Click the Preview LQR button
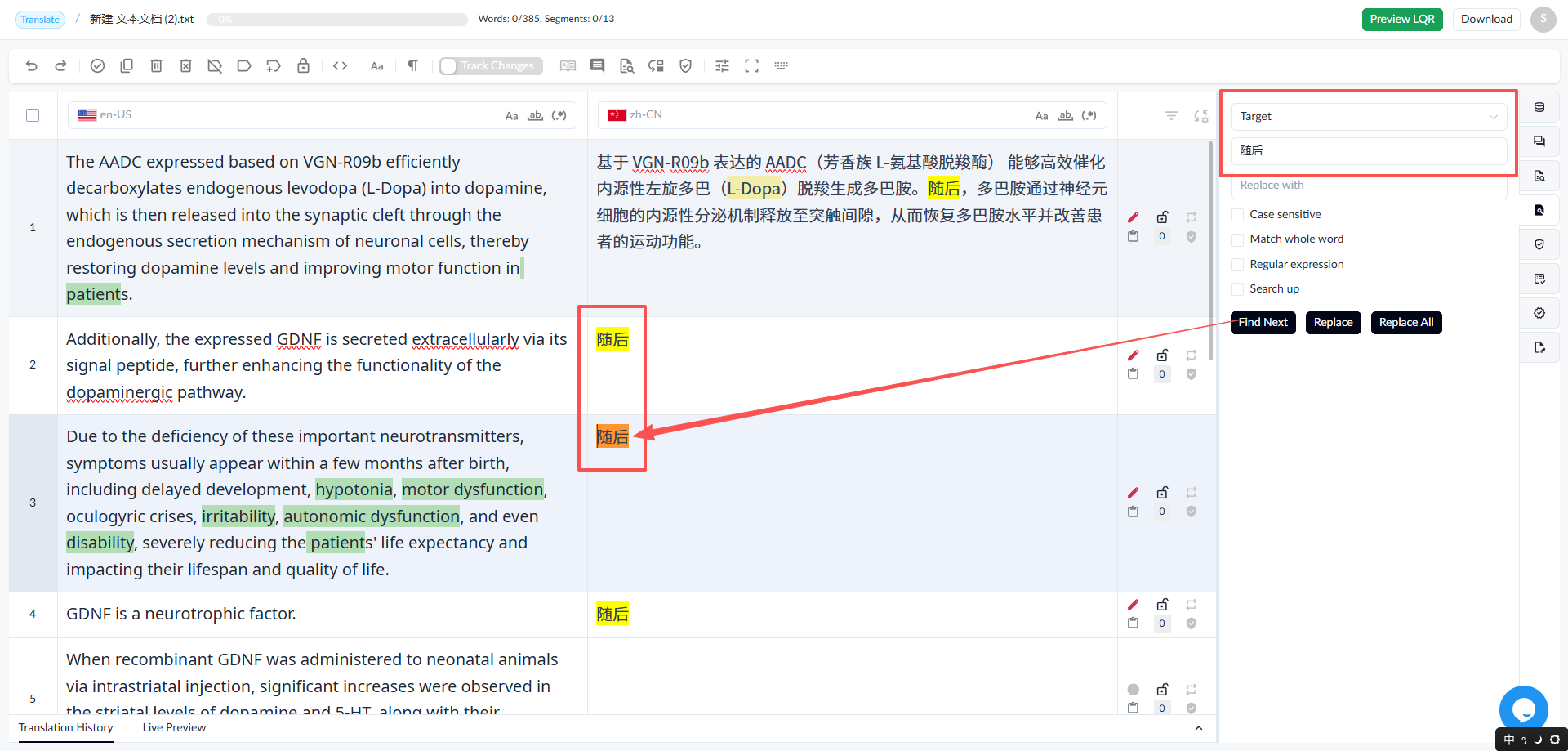1568x751 pixels. (x=1402, y=20)
